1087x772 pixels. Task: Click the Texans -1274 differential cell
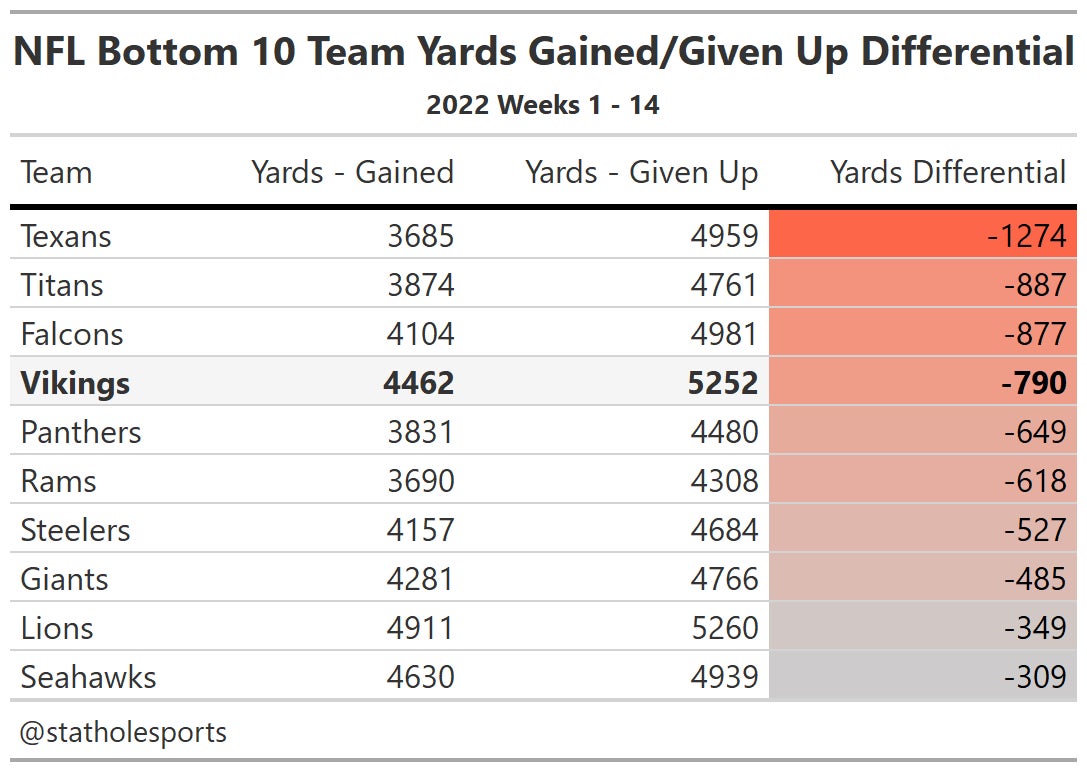1026,236
